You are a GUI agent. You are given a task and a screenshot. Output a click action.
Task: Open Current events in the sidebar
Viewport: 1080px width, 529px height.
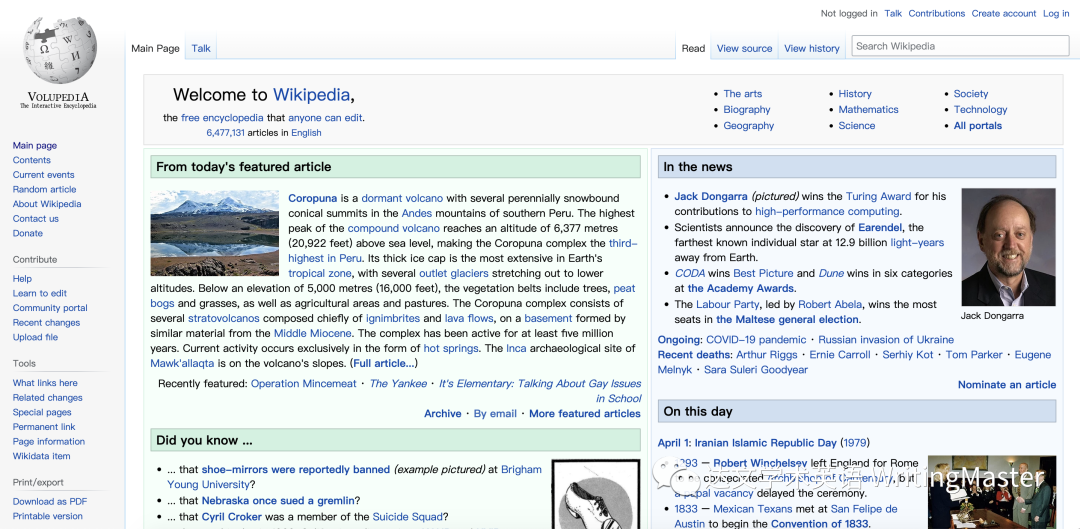click(43, 174)
